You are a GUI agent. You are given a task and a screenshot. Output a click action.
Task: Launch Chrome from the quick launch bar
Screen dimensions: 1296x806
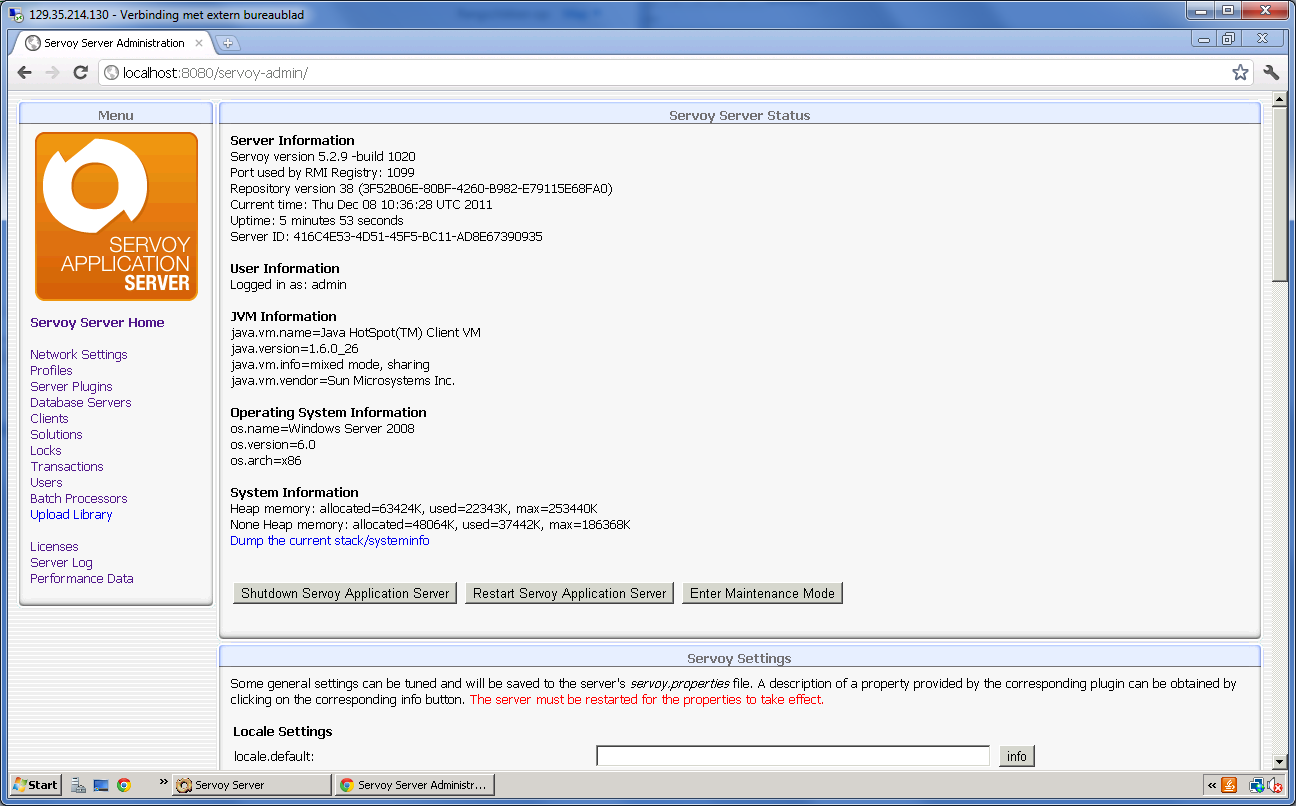124,785
